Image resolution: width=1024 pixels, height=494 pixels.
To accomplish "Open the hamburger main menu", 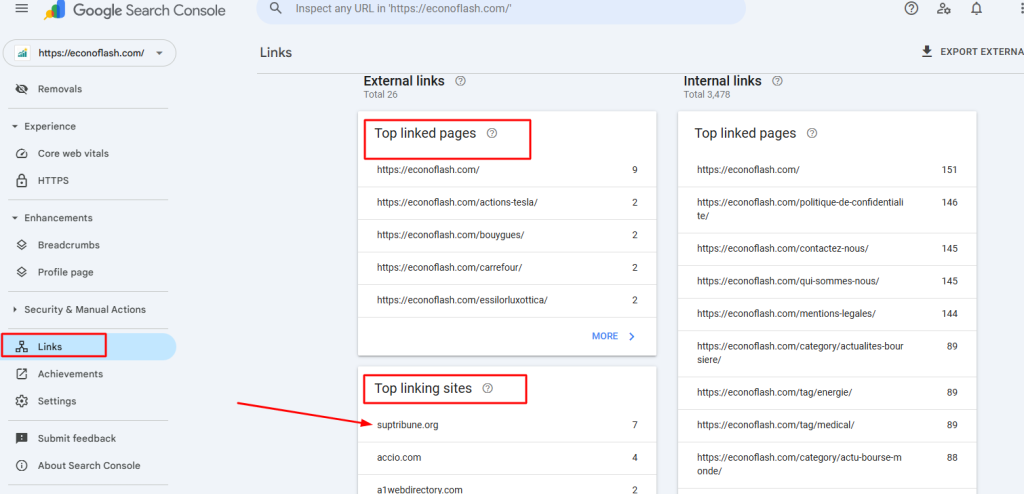I will [22, 9].
